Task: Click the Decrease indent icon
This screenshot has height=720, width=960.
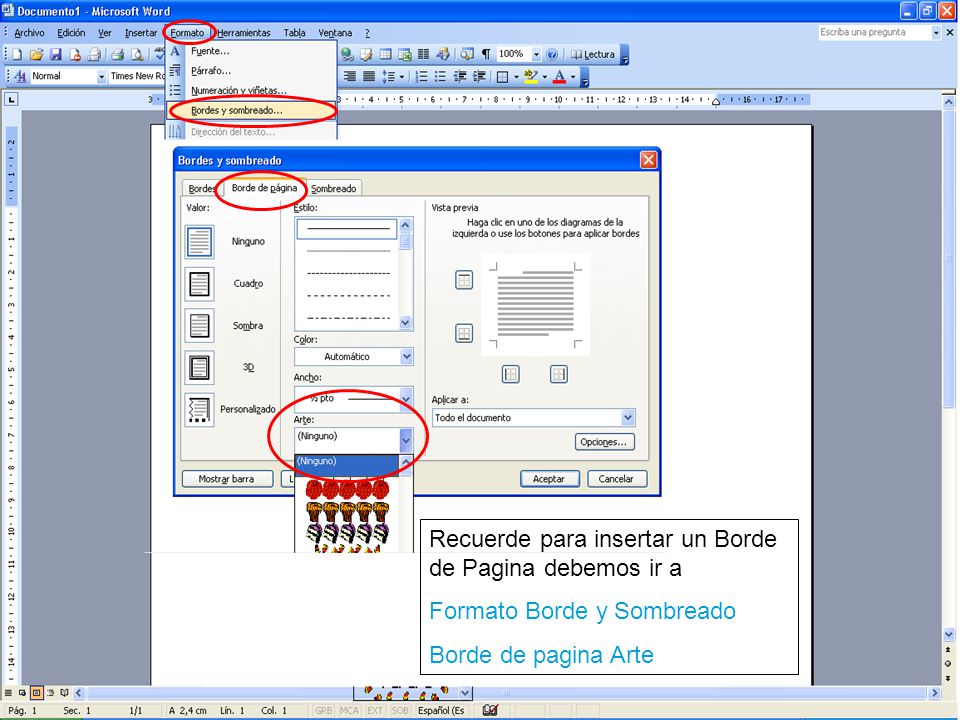Action: point(460,77)
